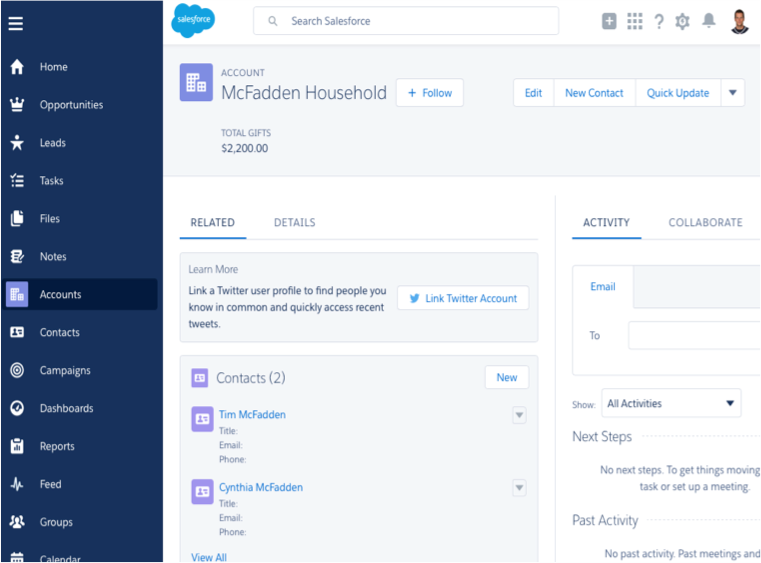Open the Help question mark icon
761x563 pixels.
659,21
